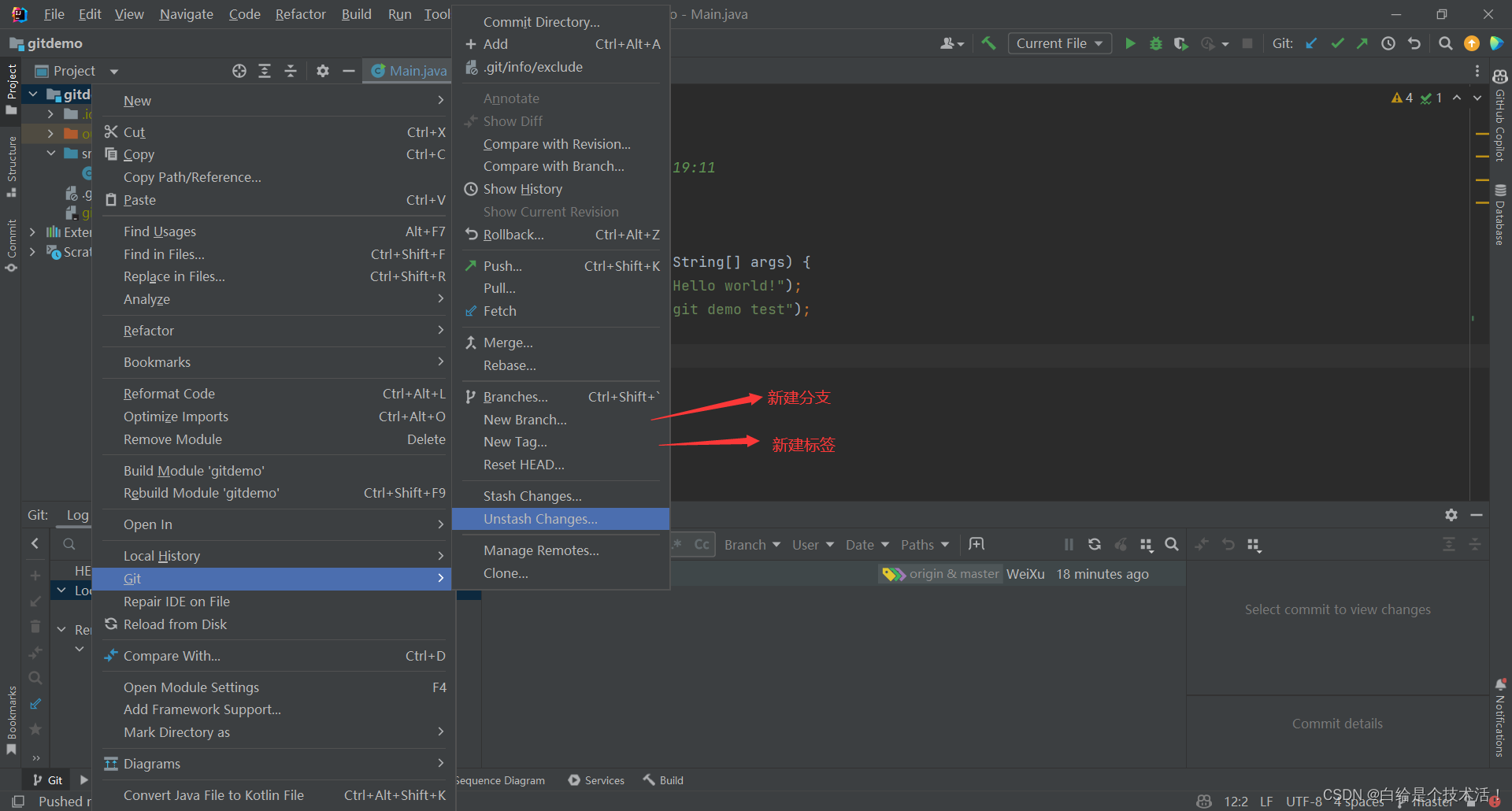Toggle the Git tool window button at bottom
Screen dimensions: 1512x811
pyautogui.click(x=47, y=780)
